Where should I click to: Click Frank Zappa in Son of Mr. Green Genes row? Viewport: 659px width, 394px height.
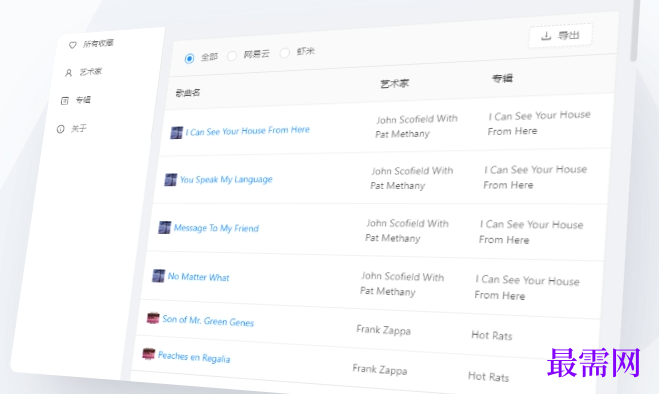(383, 330)
